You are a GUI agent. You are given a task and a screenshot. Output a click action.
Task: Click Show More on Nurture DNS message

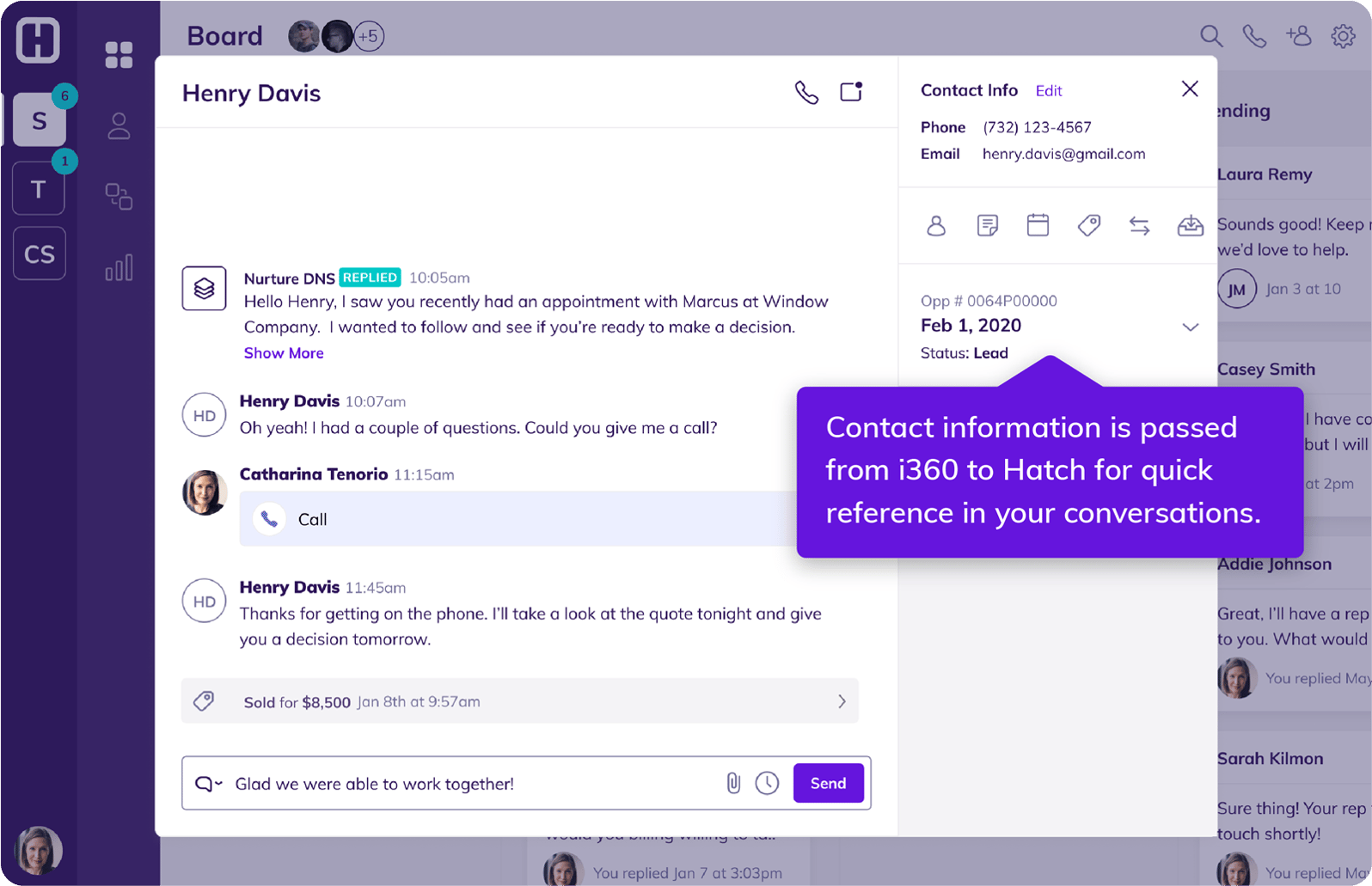coord(283,353)
